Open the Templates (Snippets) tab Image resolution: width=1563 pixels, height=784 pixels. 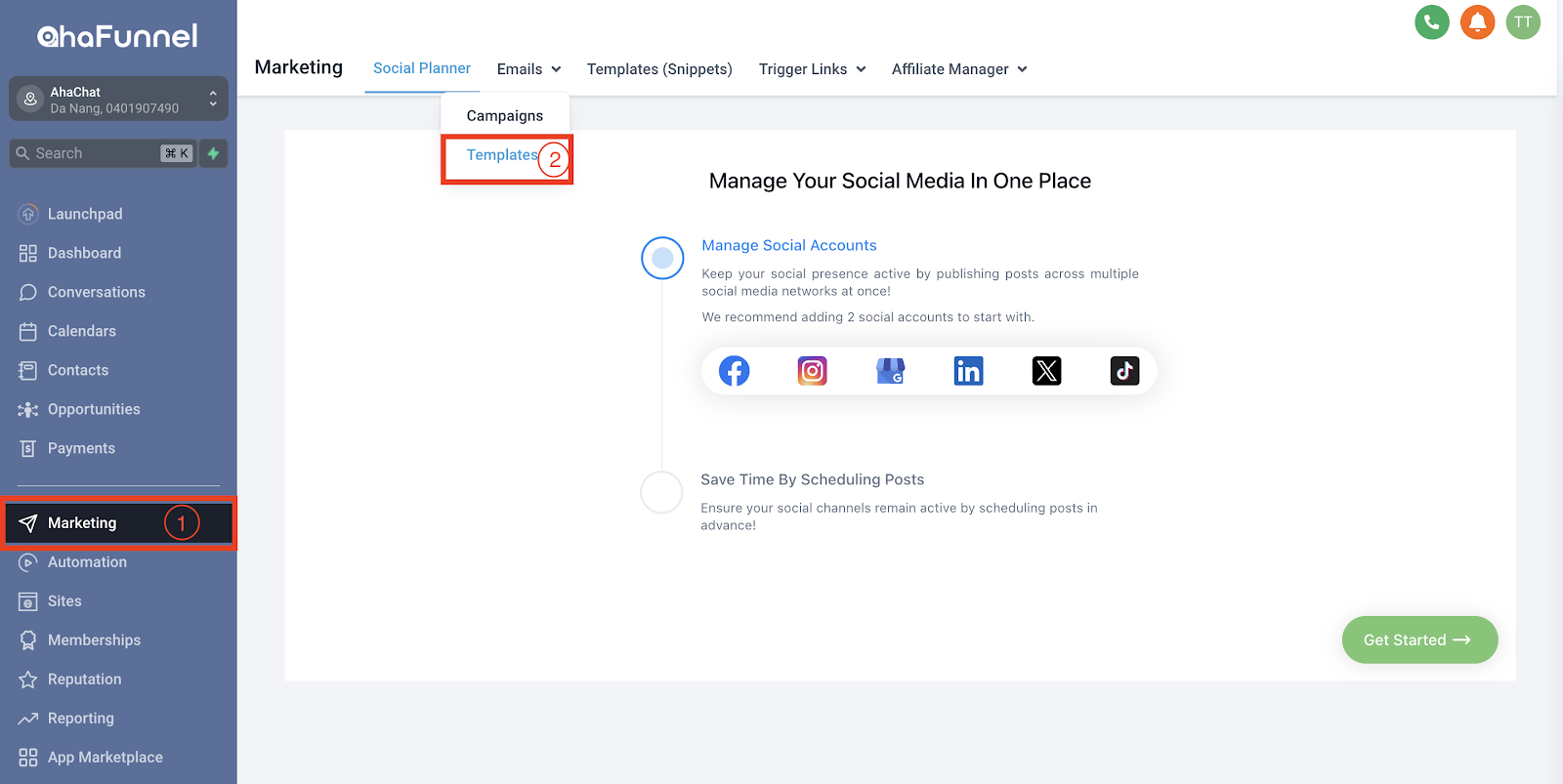pos(659,69)
